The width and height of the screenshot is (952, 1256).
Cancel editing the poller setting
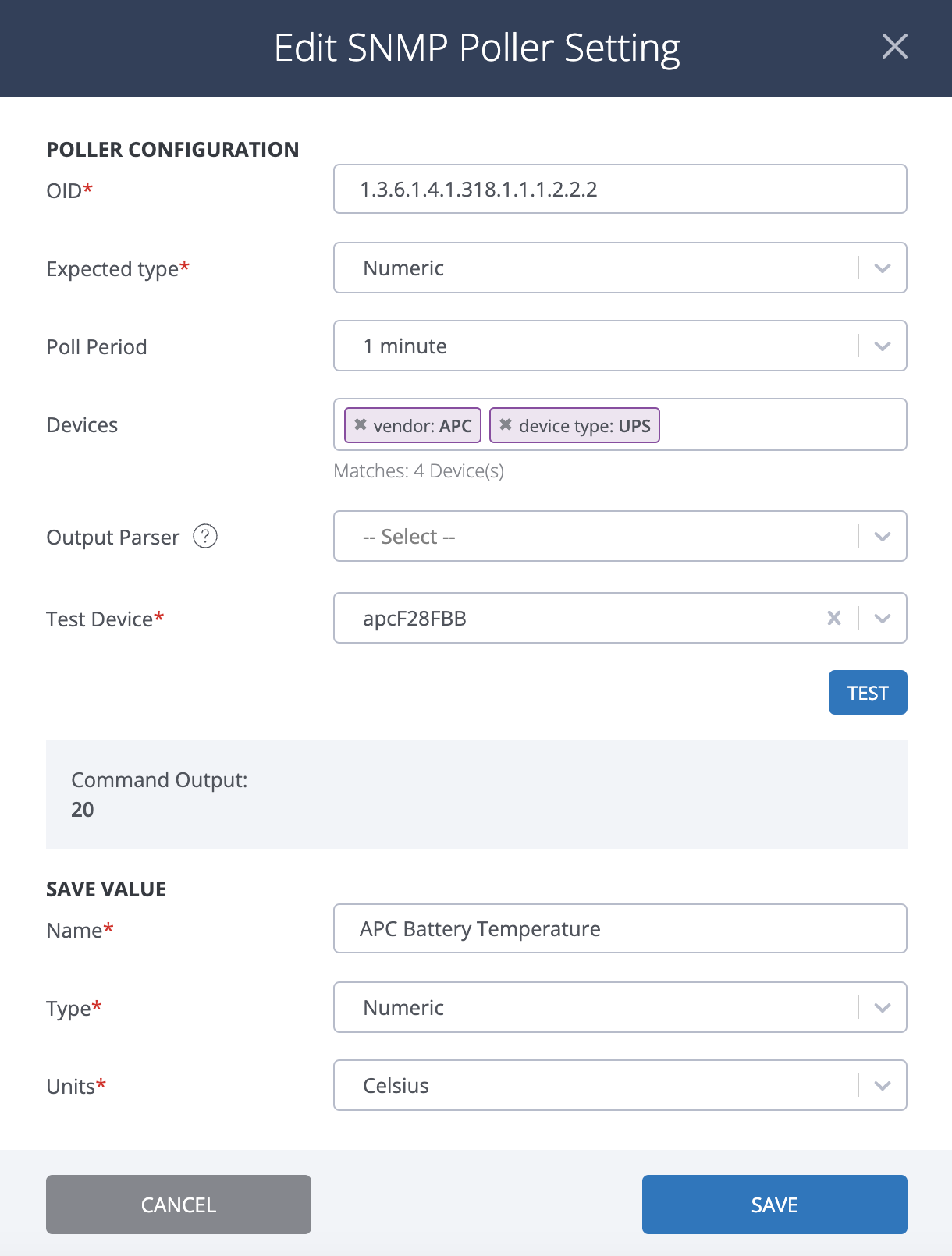(178, 1204)
